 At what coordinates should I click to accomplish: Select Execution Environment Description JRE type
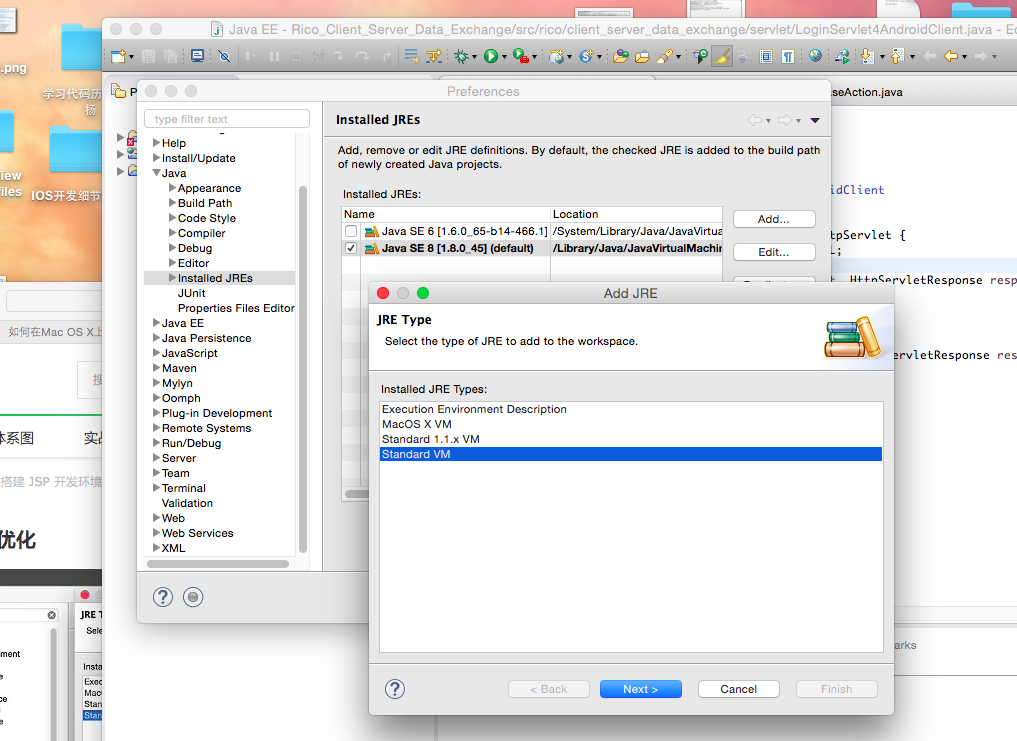(630, 409)
